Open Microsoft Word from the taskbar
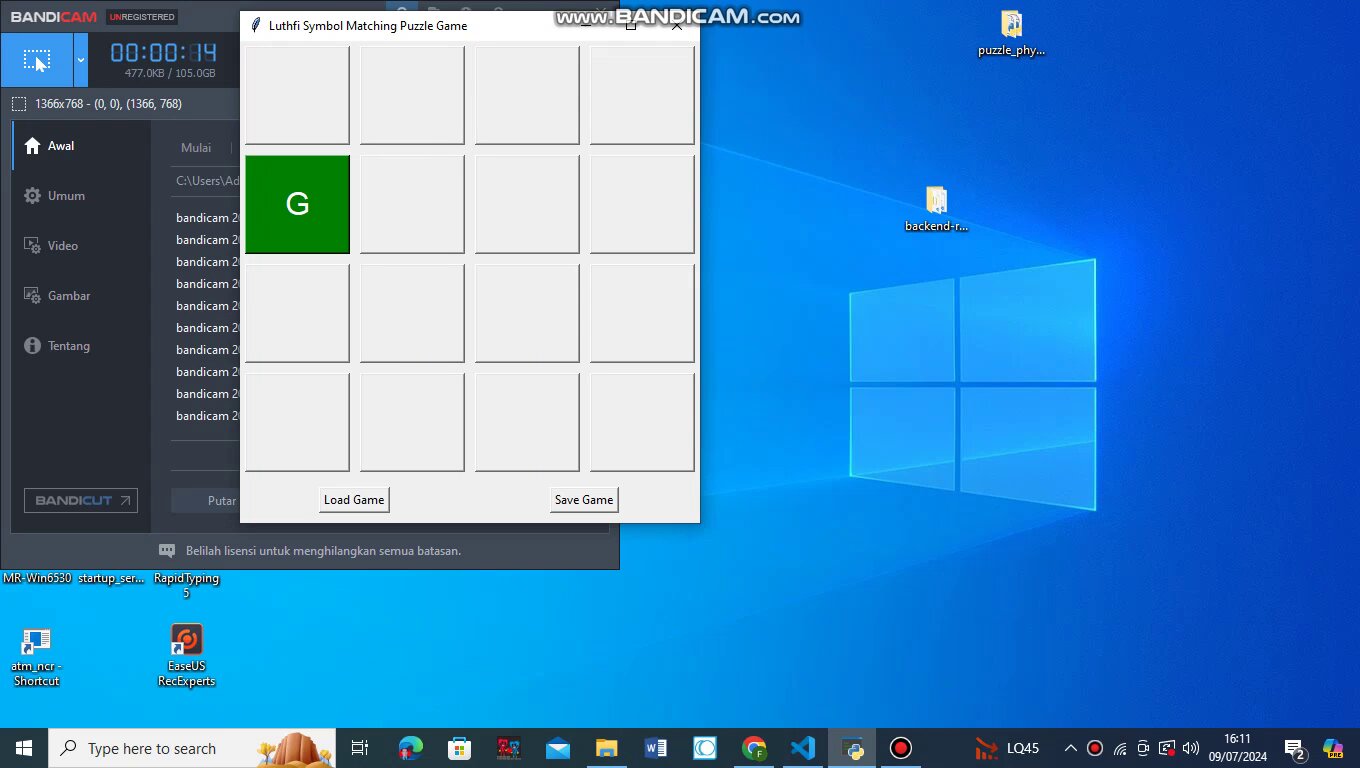Viewport: 1360px width, 768px height. (656, 748)
